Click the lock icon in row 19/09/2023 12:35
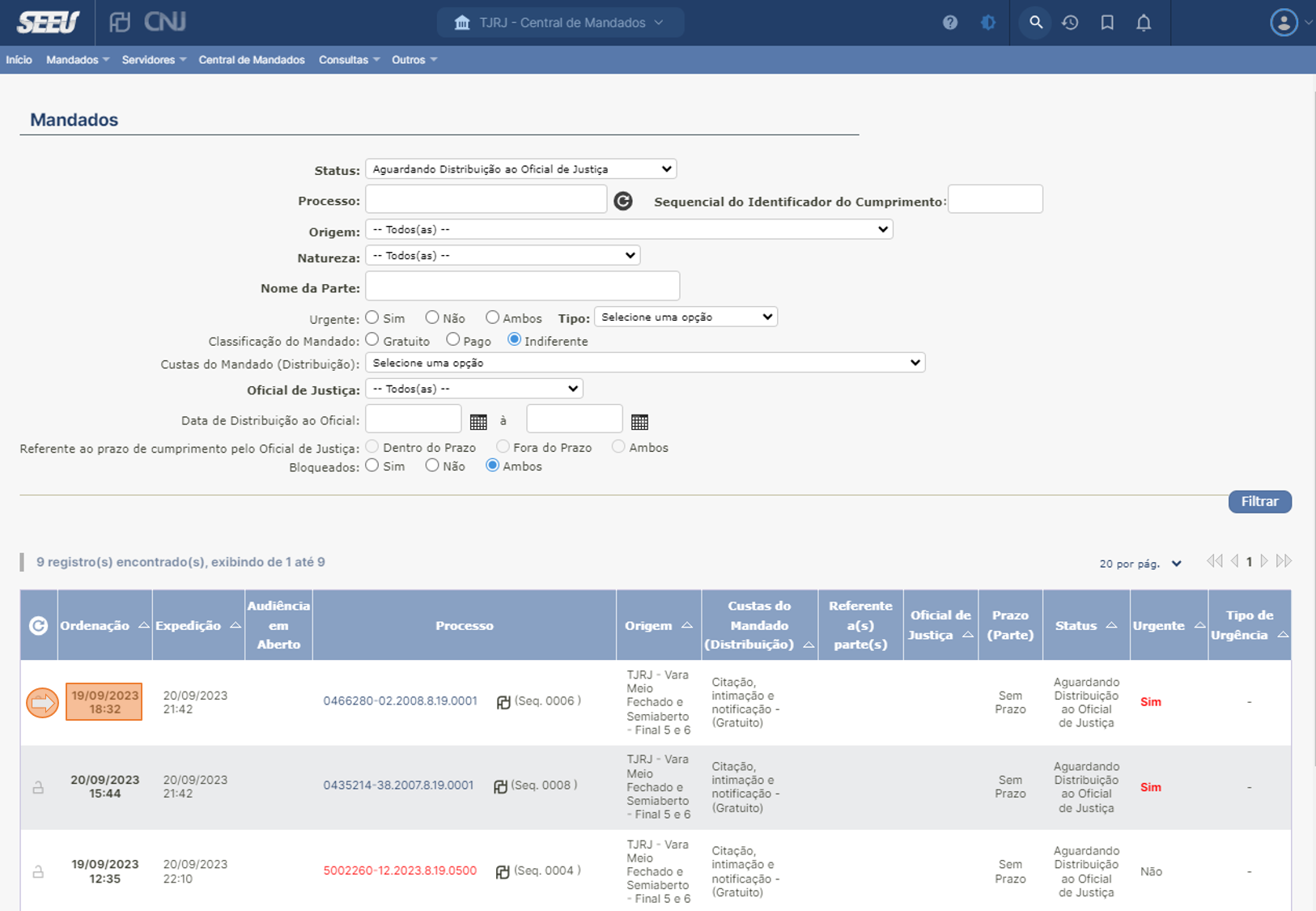The height and width of the screenshot is (911, 1316). tap(38, 872)
